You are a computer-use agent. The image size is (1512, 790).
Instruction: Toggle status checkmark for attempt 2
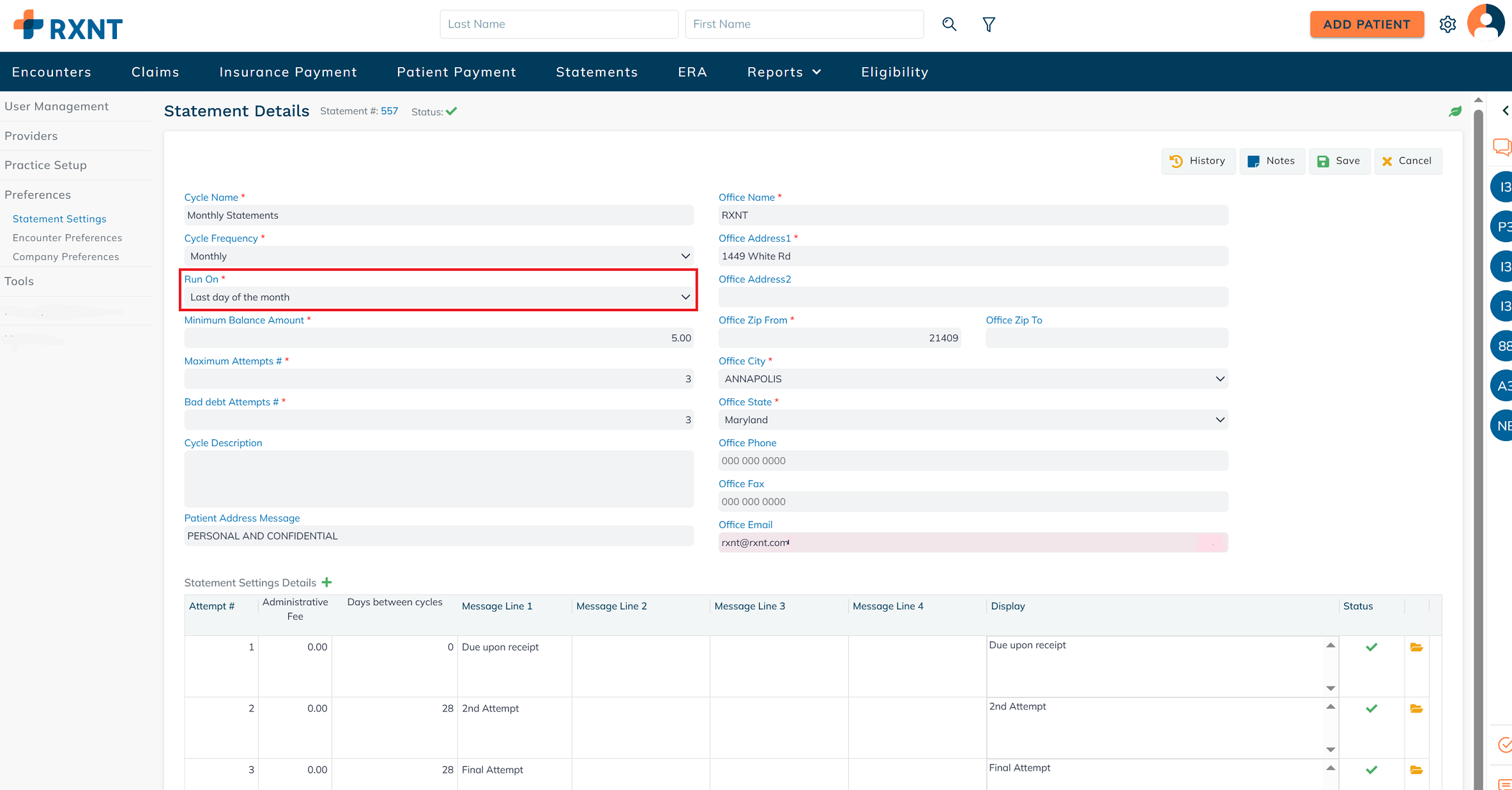1371,709
